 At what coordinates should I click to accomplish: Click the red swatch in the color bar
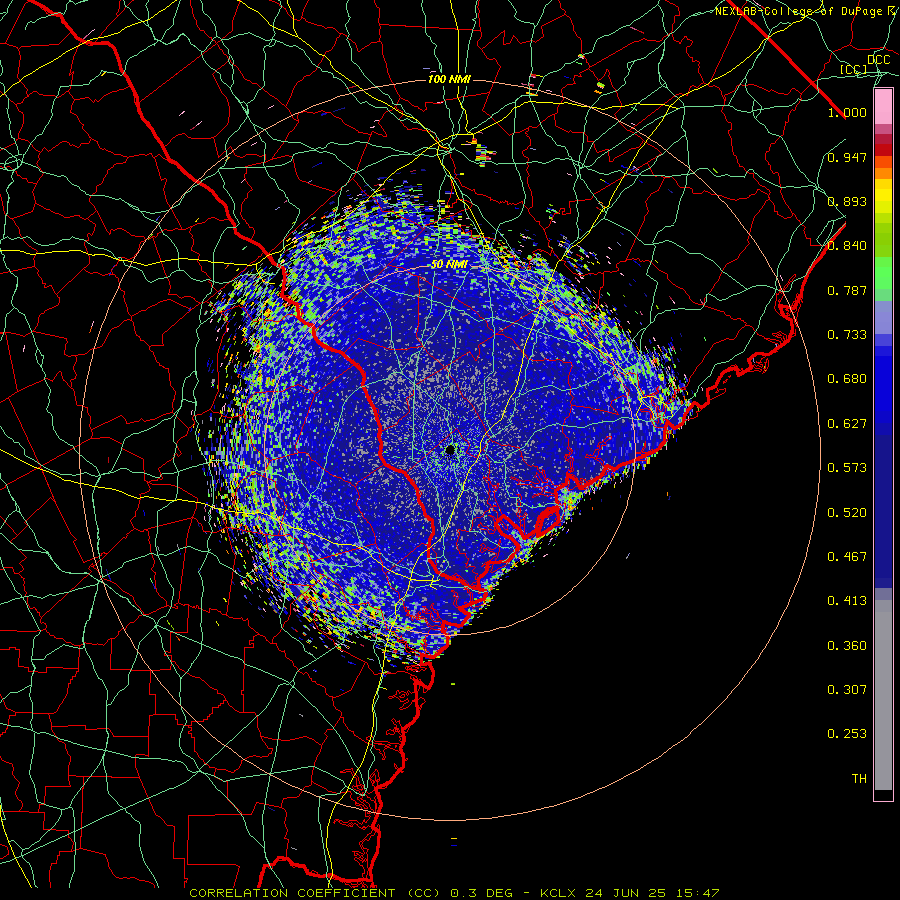pos(883,149)
